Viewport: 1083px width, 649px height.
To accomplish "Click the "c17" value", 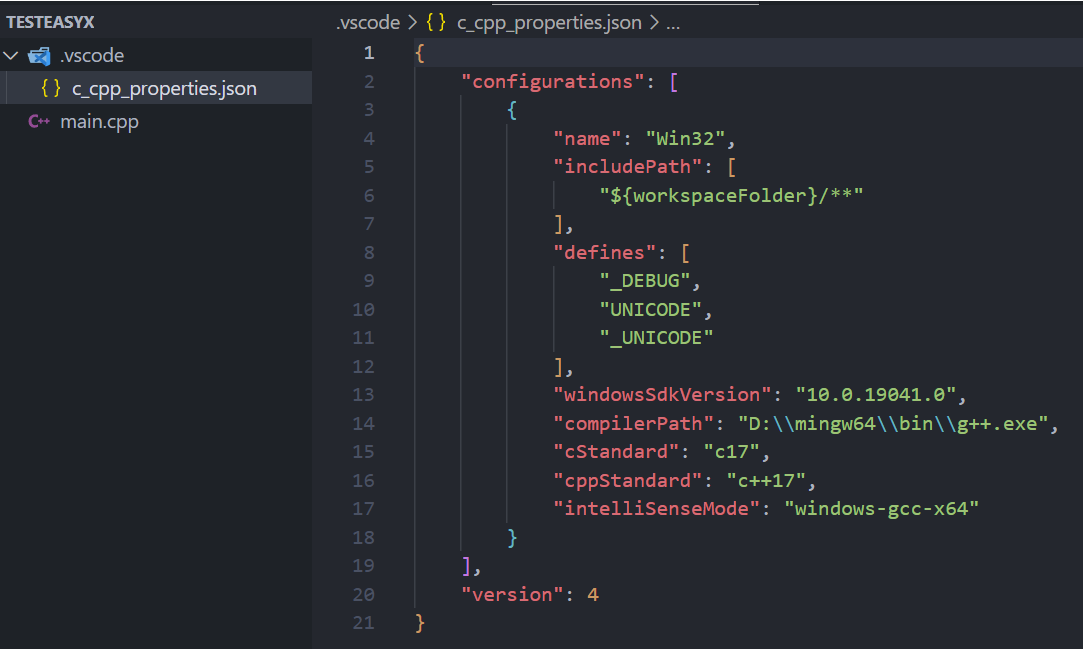I will (731, 452).
